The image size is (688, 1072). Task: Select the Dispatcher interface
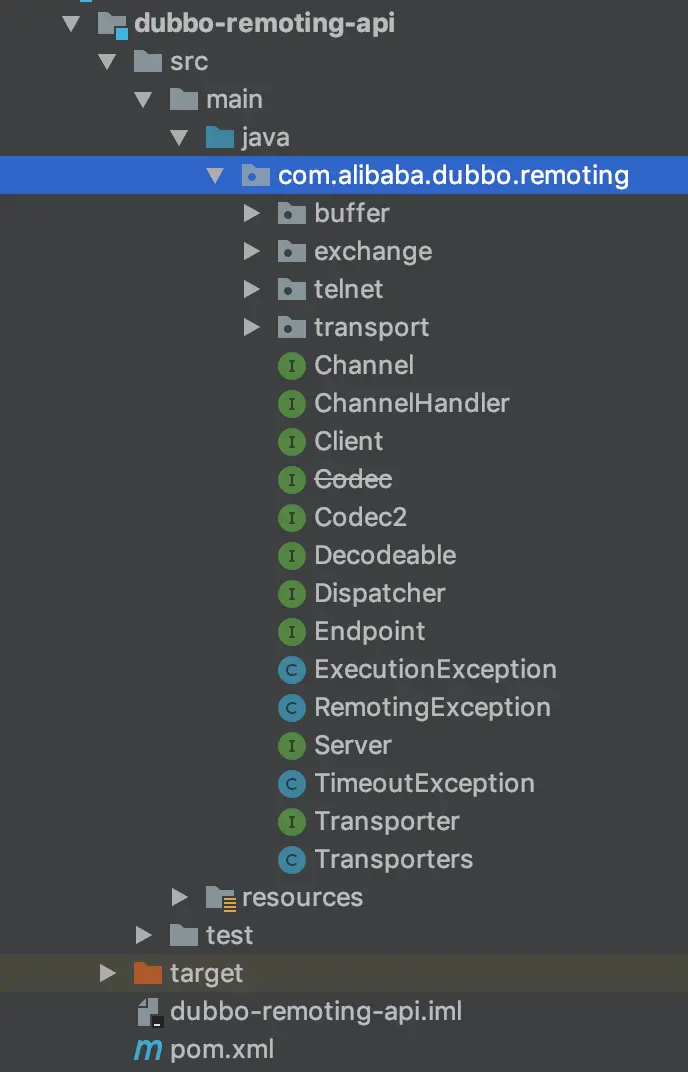[378, 593]
